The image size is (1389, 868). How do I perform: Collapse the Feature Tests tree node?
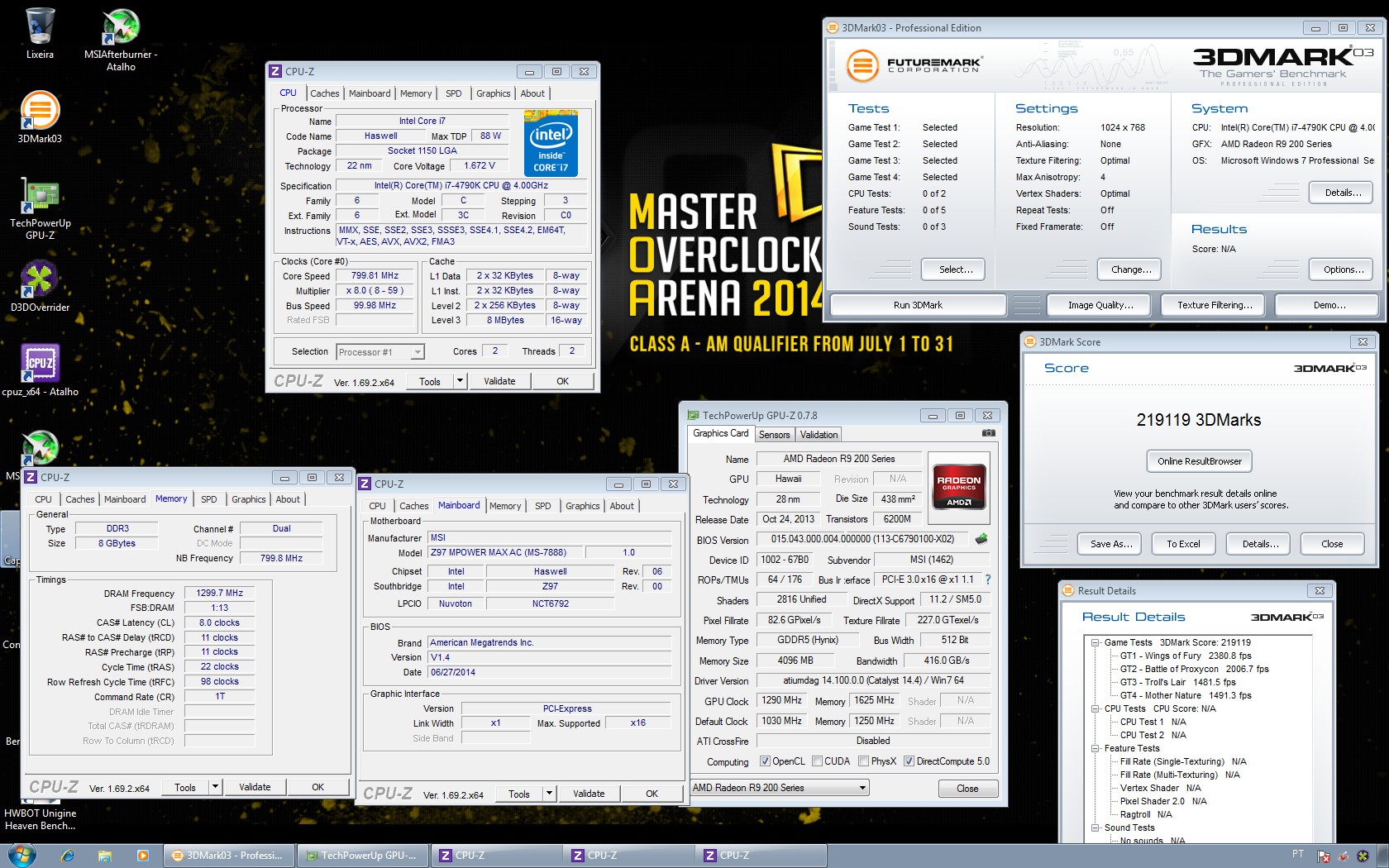tap(1095, 748)
